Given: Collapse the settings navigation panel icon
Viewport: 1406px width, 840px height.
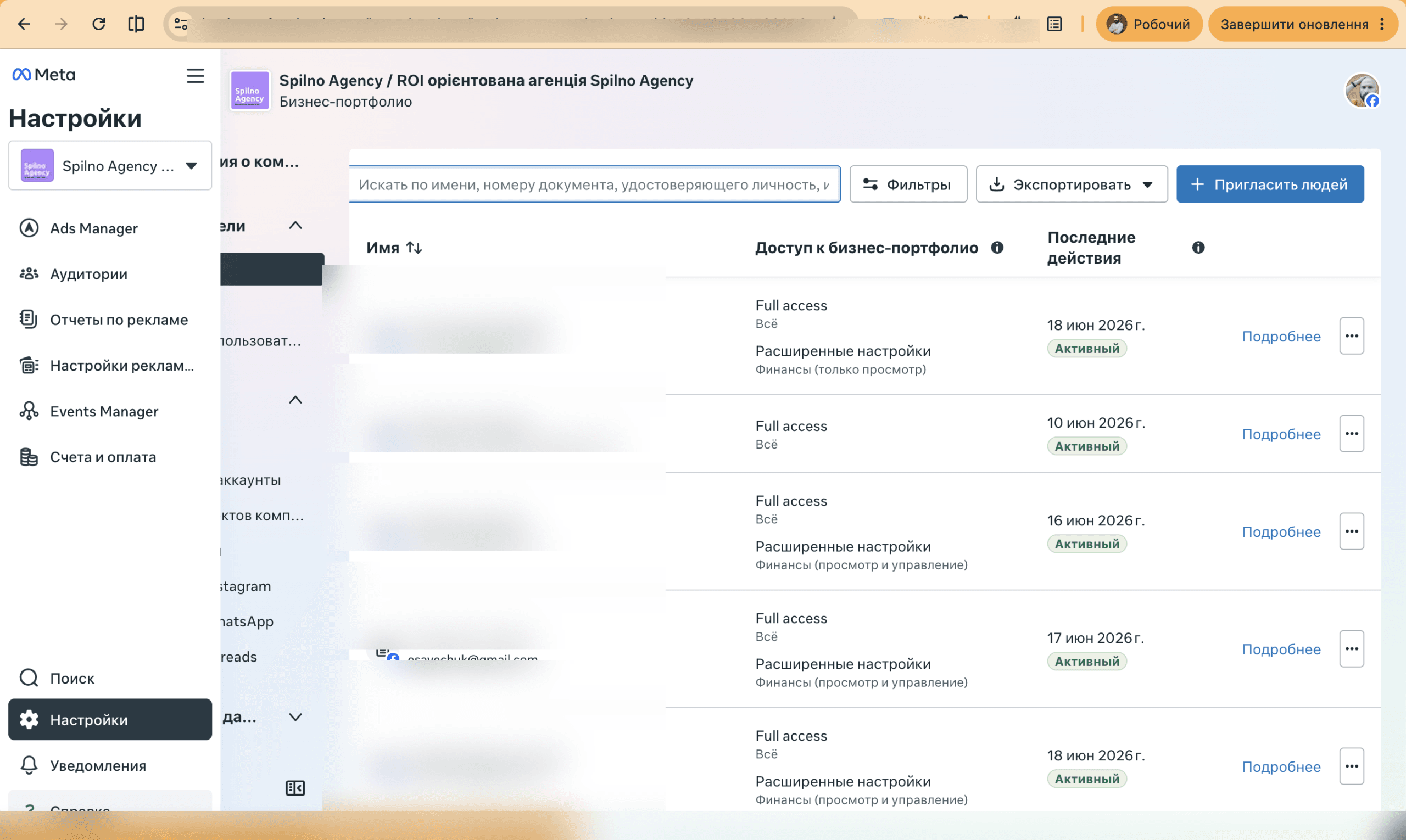Looking at the screenshot, I should point(295,788).
